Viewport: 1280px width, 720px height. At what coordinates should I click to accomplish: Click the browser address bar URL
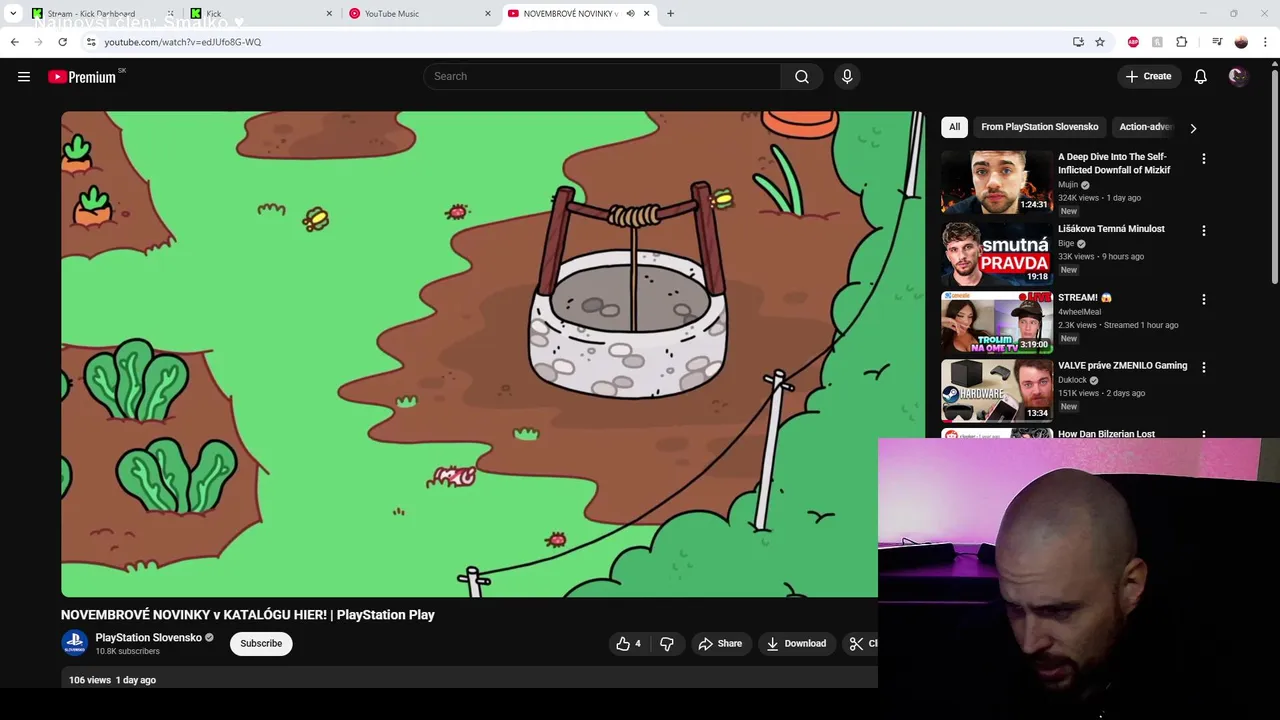183,42
